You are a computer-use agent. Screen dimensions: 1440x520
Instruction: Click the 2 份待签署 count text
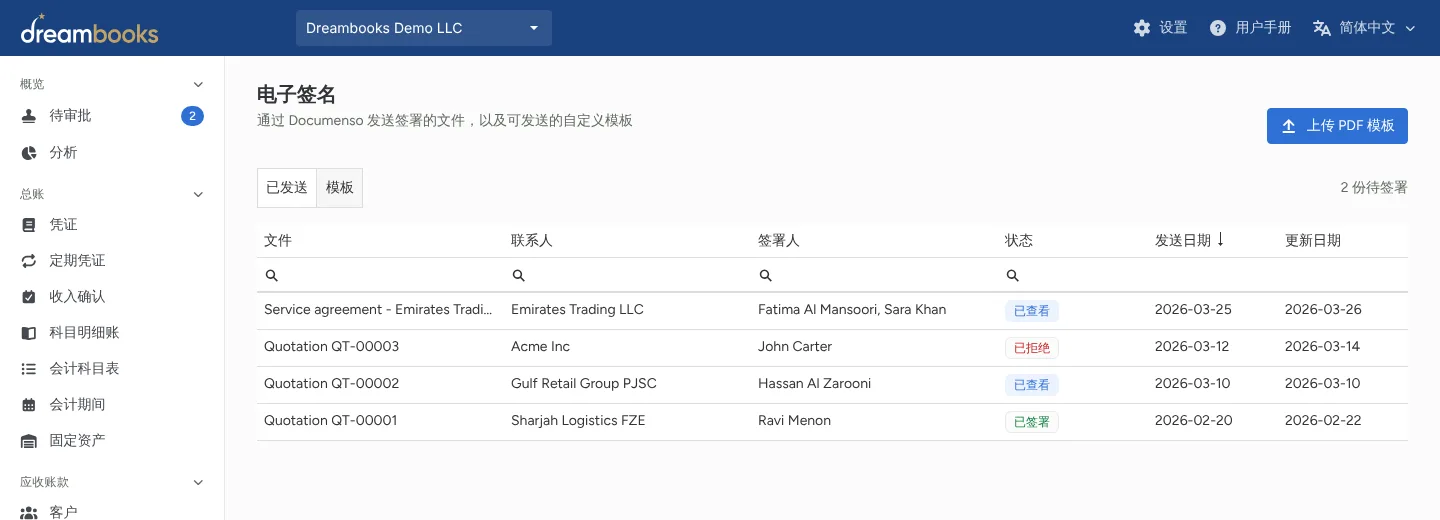tap(1374, 188)
